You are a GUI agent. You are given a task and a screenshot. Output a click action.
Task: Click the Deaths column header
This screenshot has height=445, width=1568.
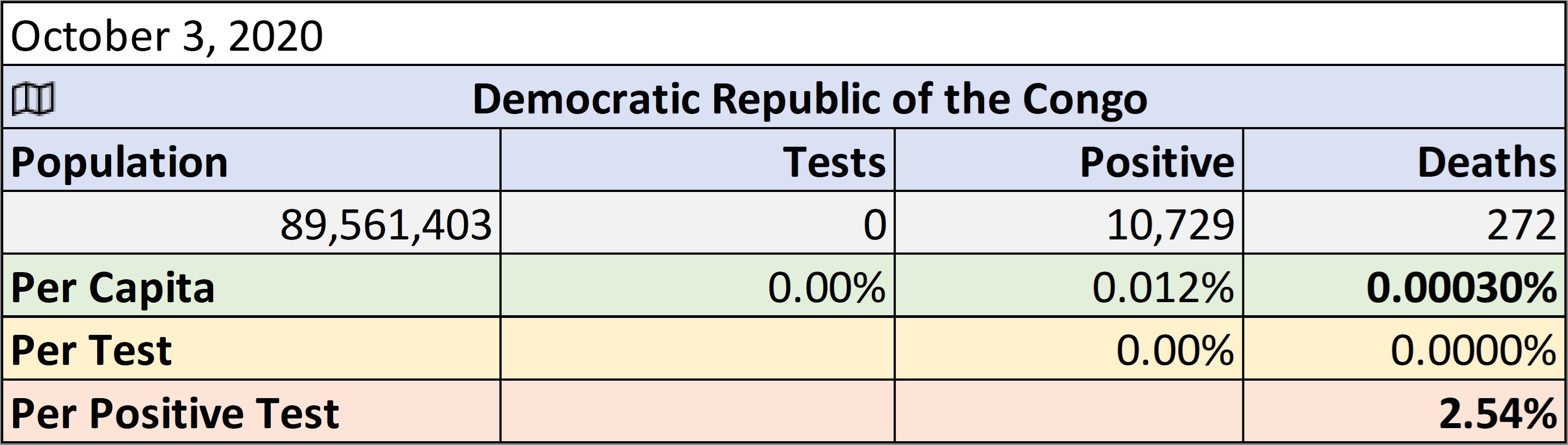coord(1404,160)
